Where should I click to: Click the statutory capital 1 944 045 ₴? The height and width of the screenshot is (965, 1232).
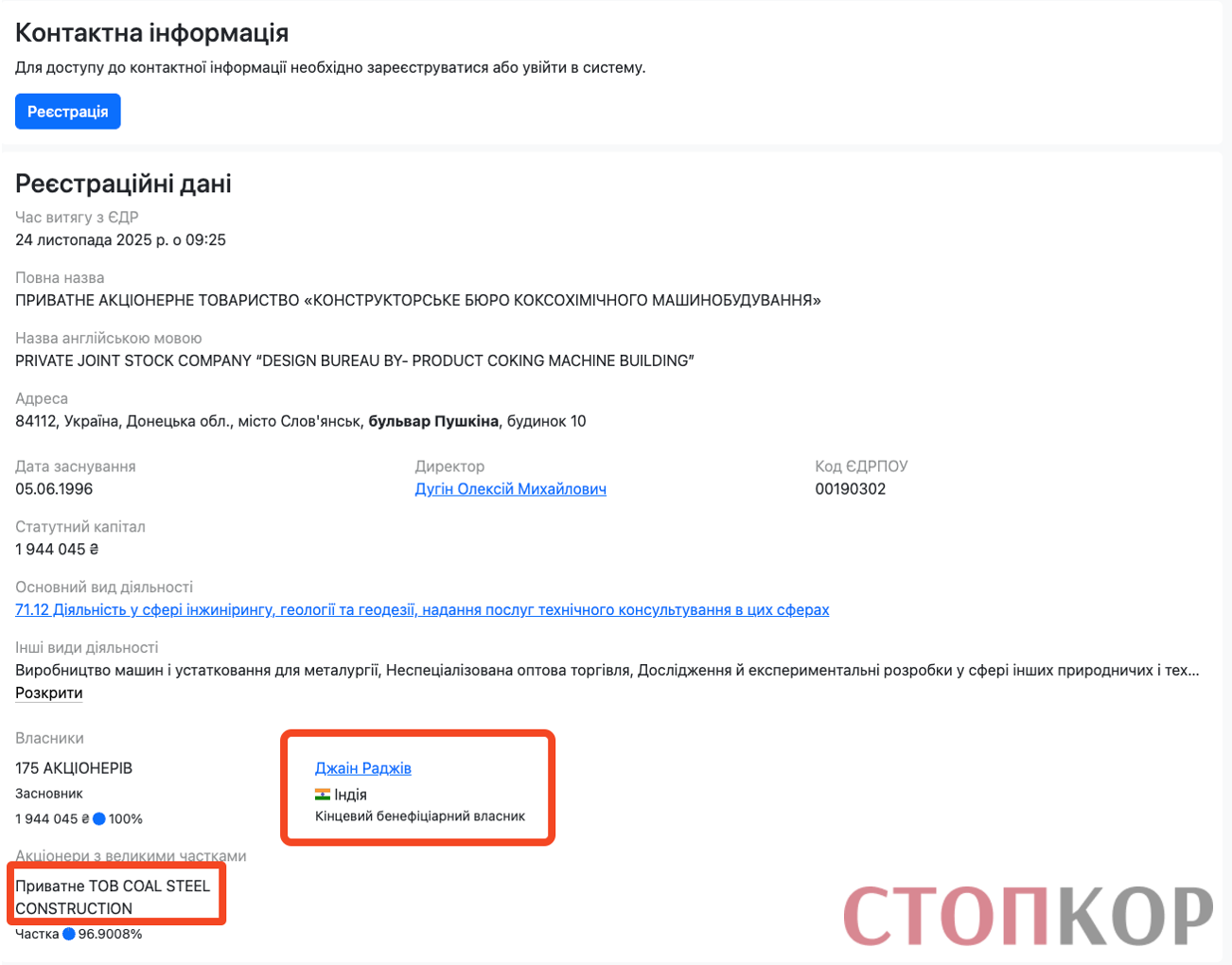[54, 550]
